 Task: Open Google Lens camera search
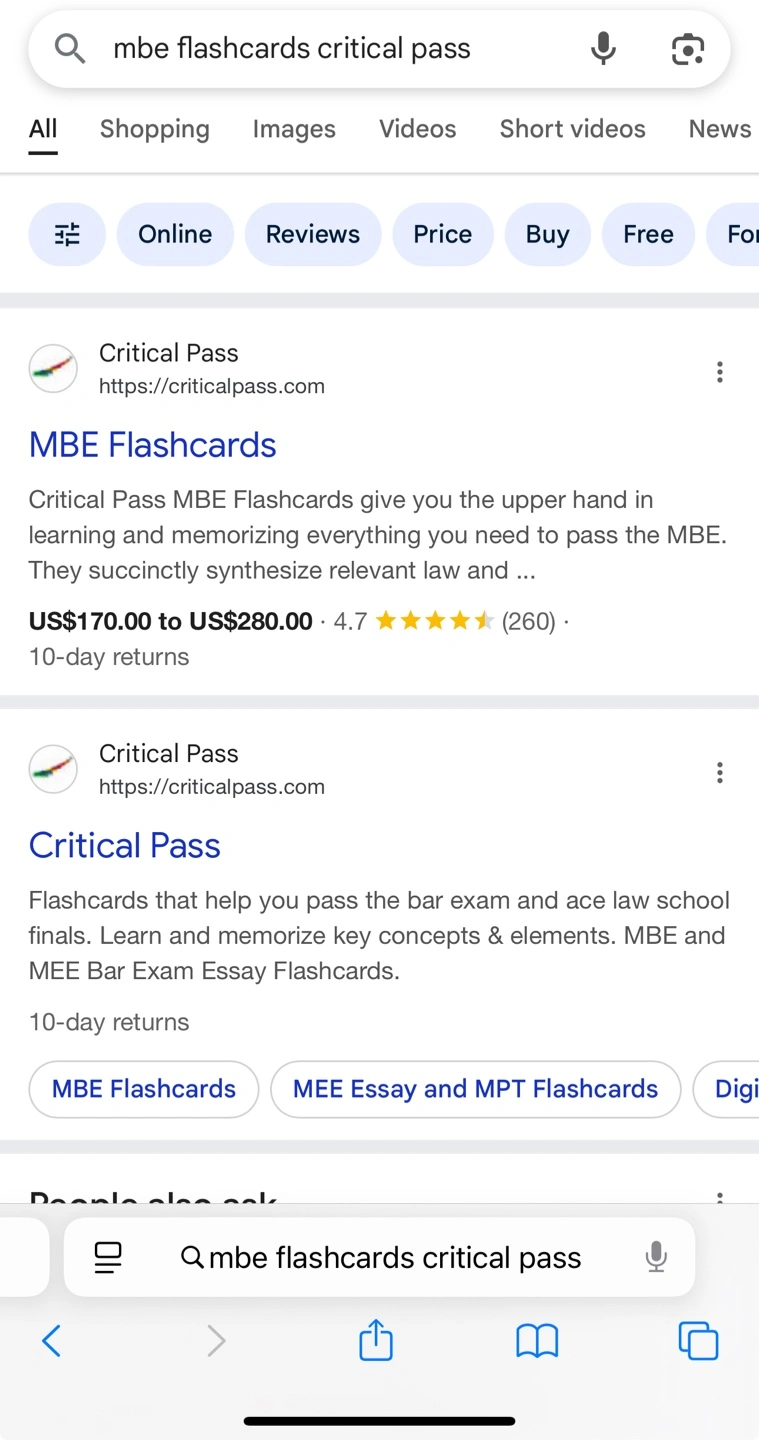point(687,48)
